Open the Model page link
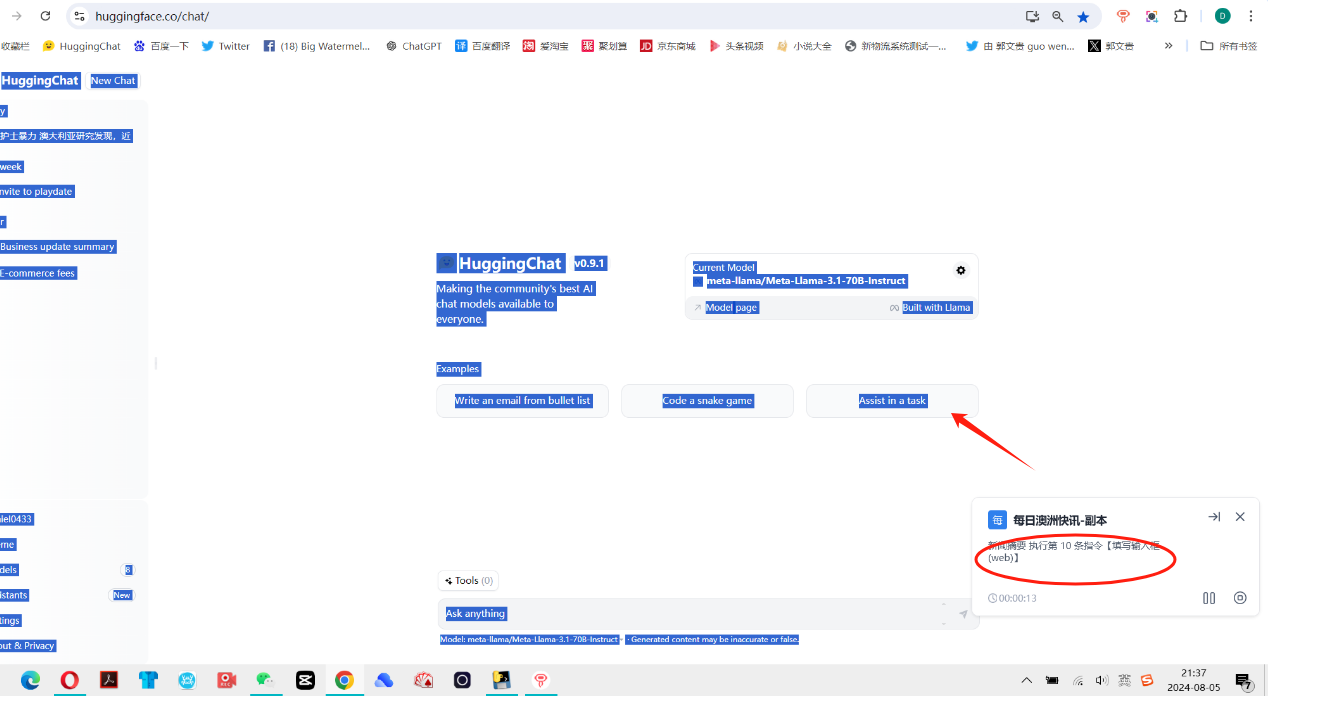The width and height of the screenshot is (1340, 709). click(731, 308)
